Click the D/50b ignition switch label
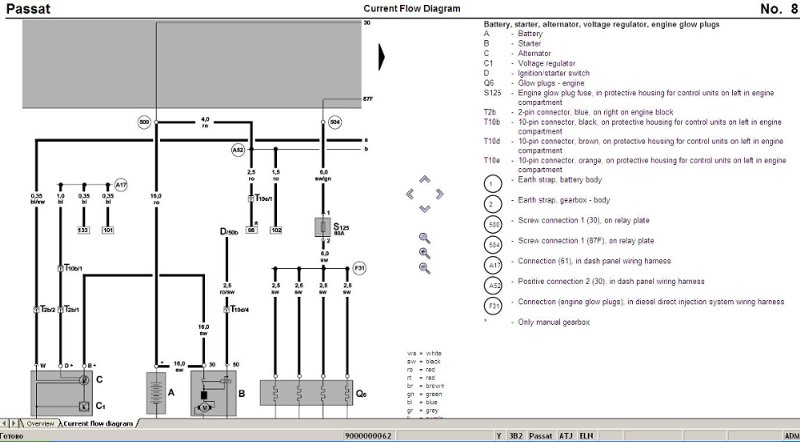Viewport: 800px width, 442px height. click(x=229, y=232)
